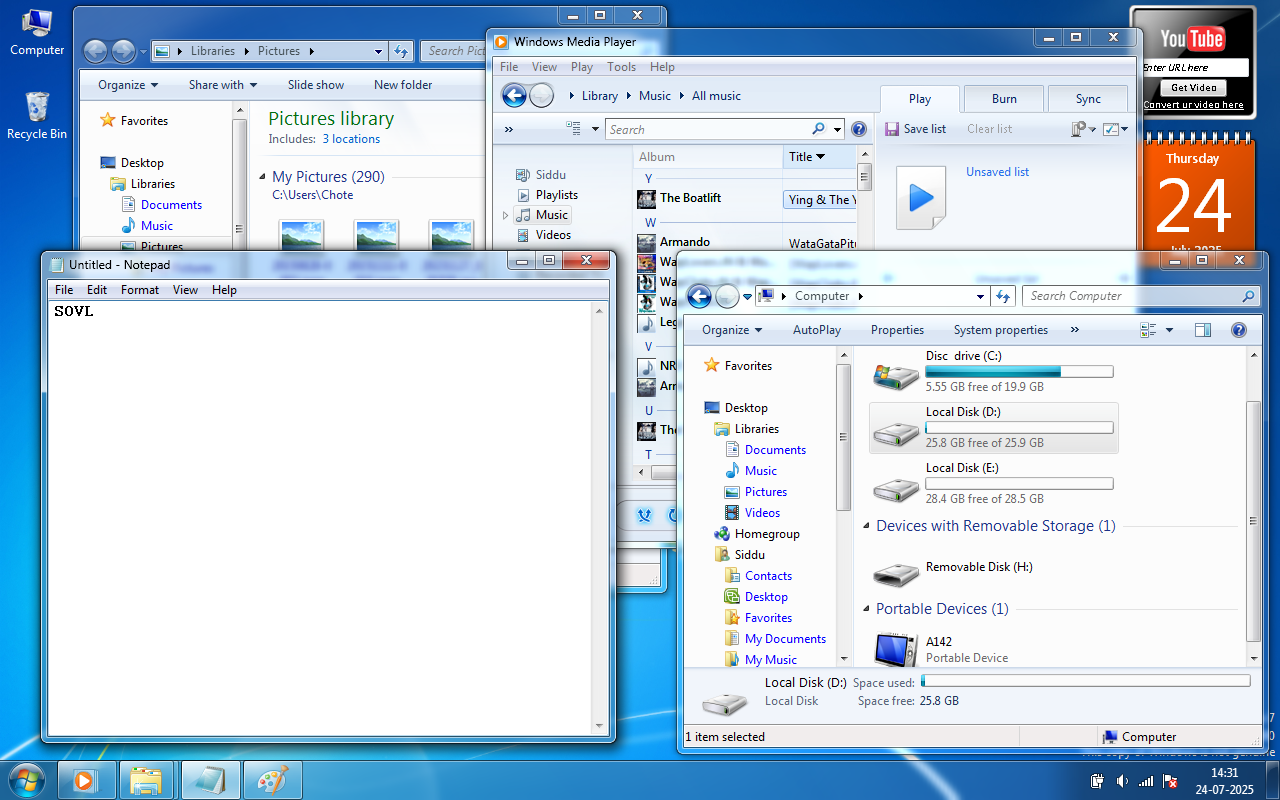The image size is (1280, 800).
Task: Open Windows Media Player from taskbar
Action: coord(87,780)
